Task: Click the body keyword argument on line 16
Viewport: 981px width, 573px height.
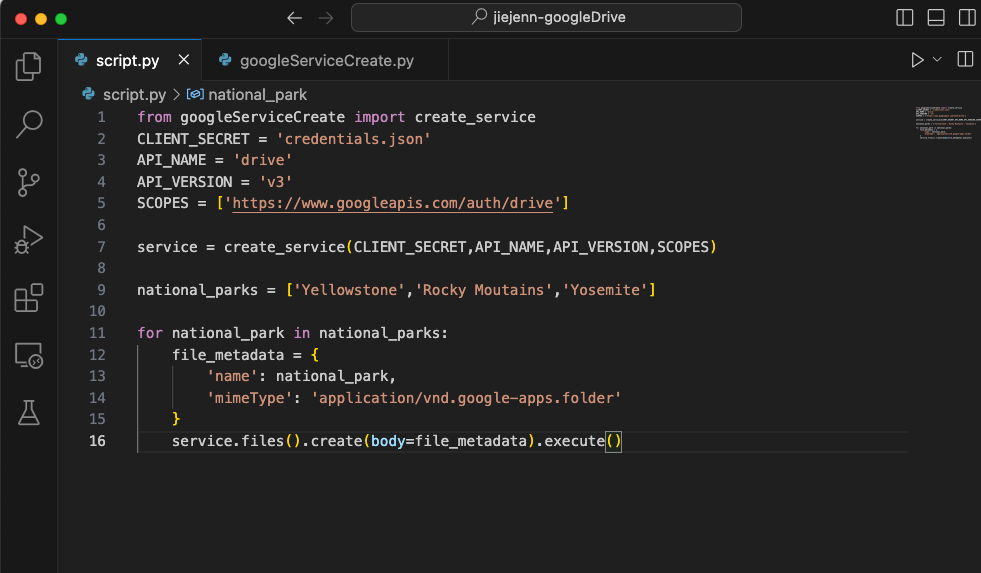Action: (388, 441)
